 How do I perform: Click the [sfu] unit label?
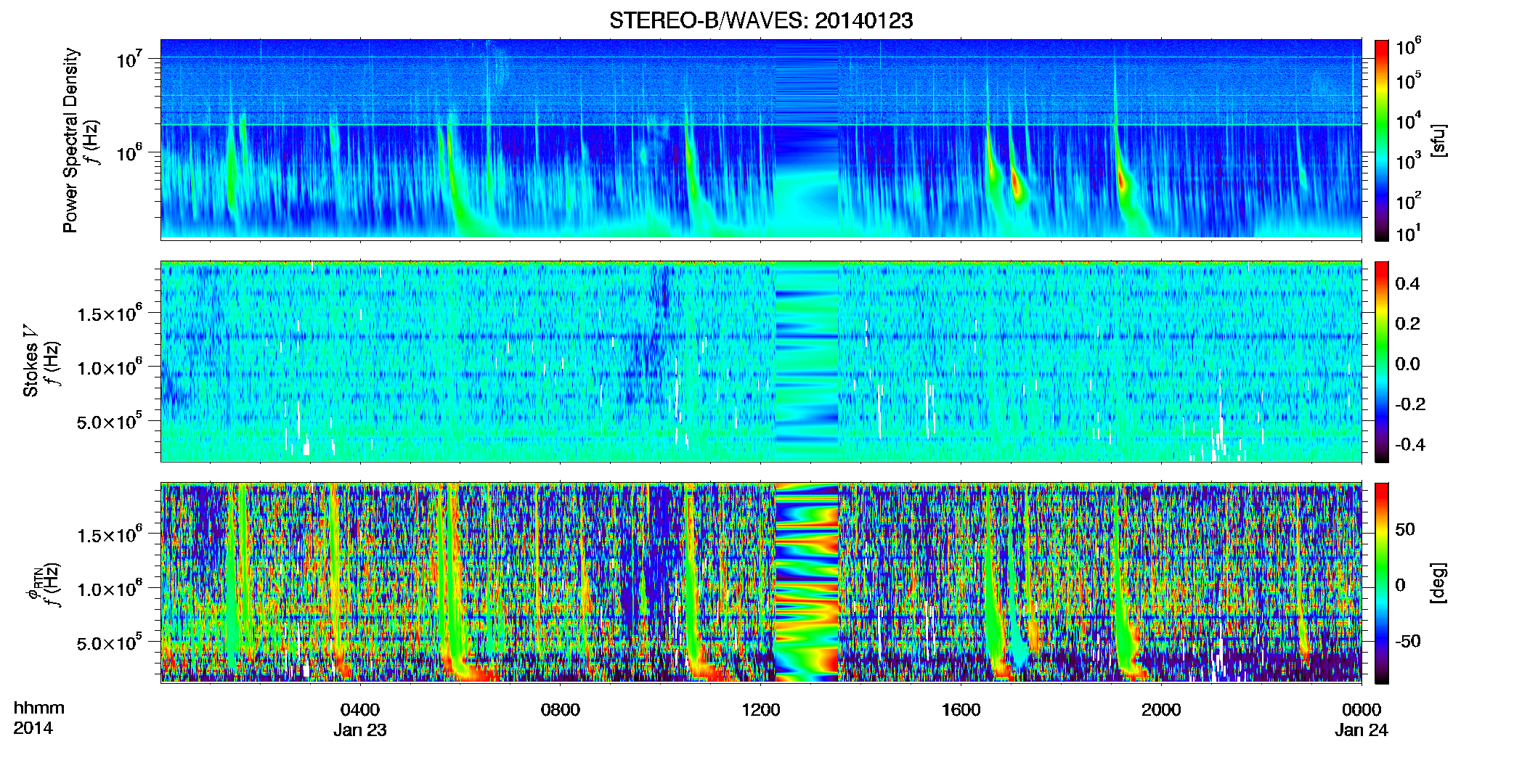tap(1438, 140)
